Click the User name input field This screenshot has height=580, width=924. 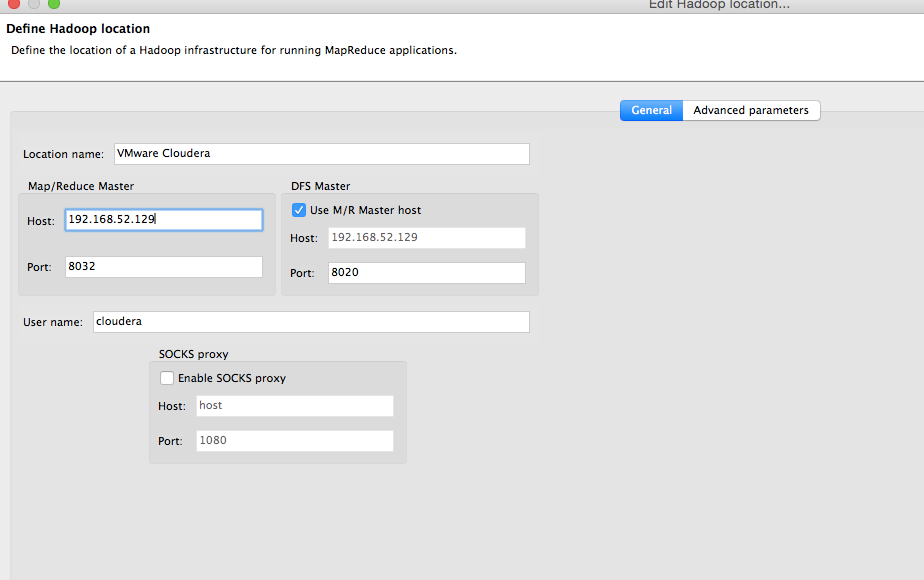(311, 322)
